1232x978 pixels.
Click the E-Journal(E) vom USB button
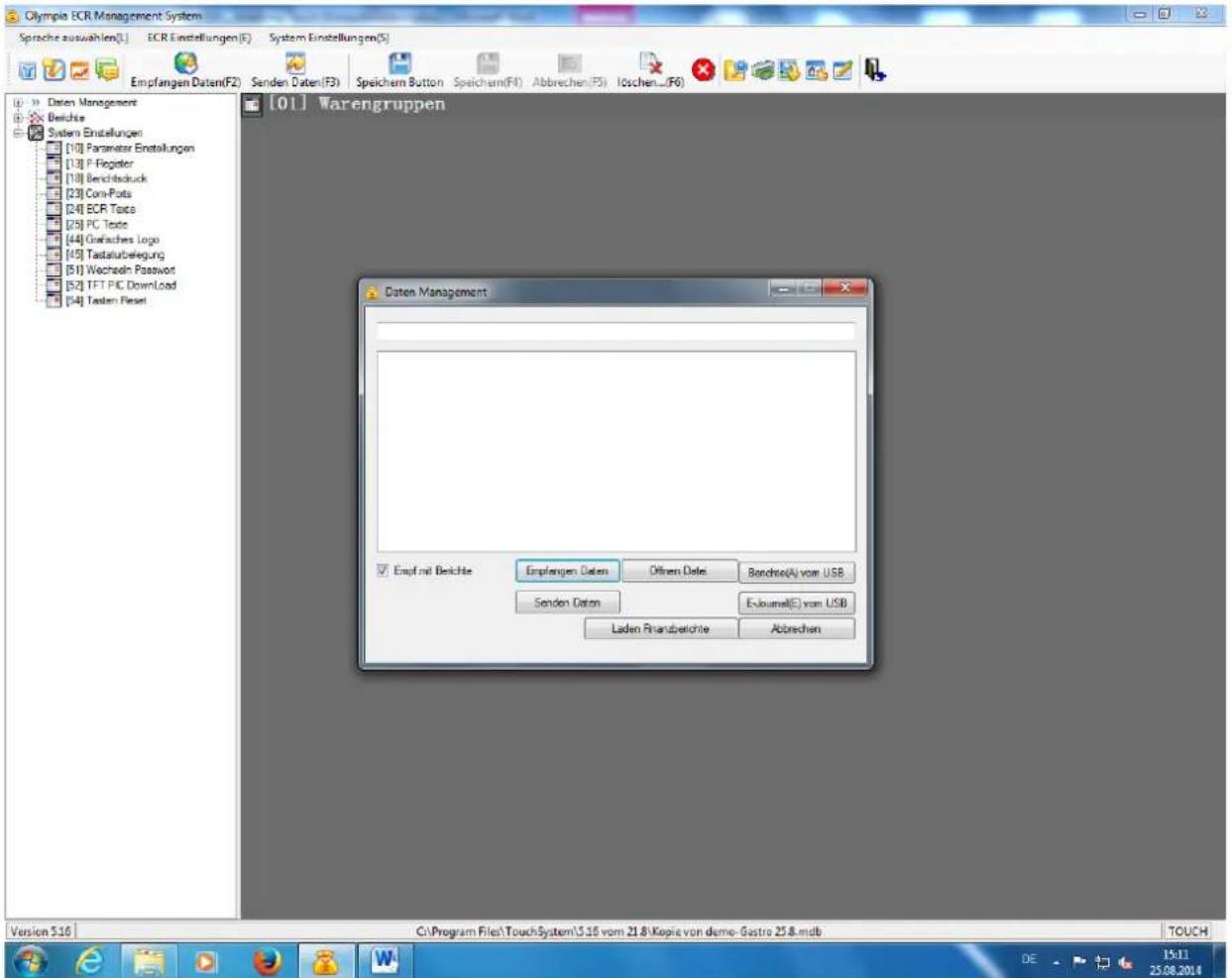click(x=796, y=602)
